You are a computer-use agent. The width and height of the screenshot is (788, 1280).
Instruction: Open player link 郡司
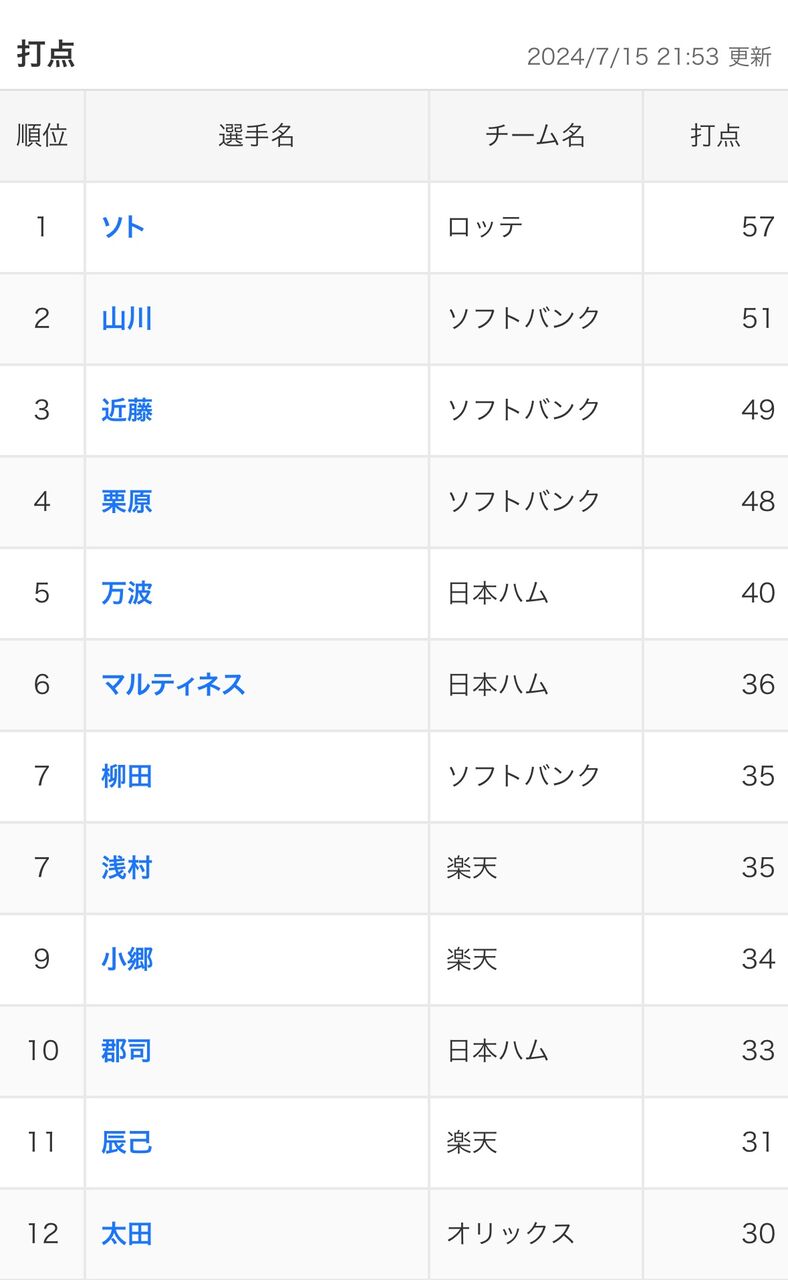[x=127, y=1051]
